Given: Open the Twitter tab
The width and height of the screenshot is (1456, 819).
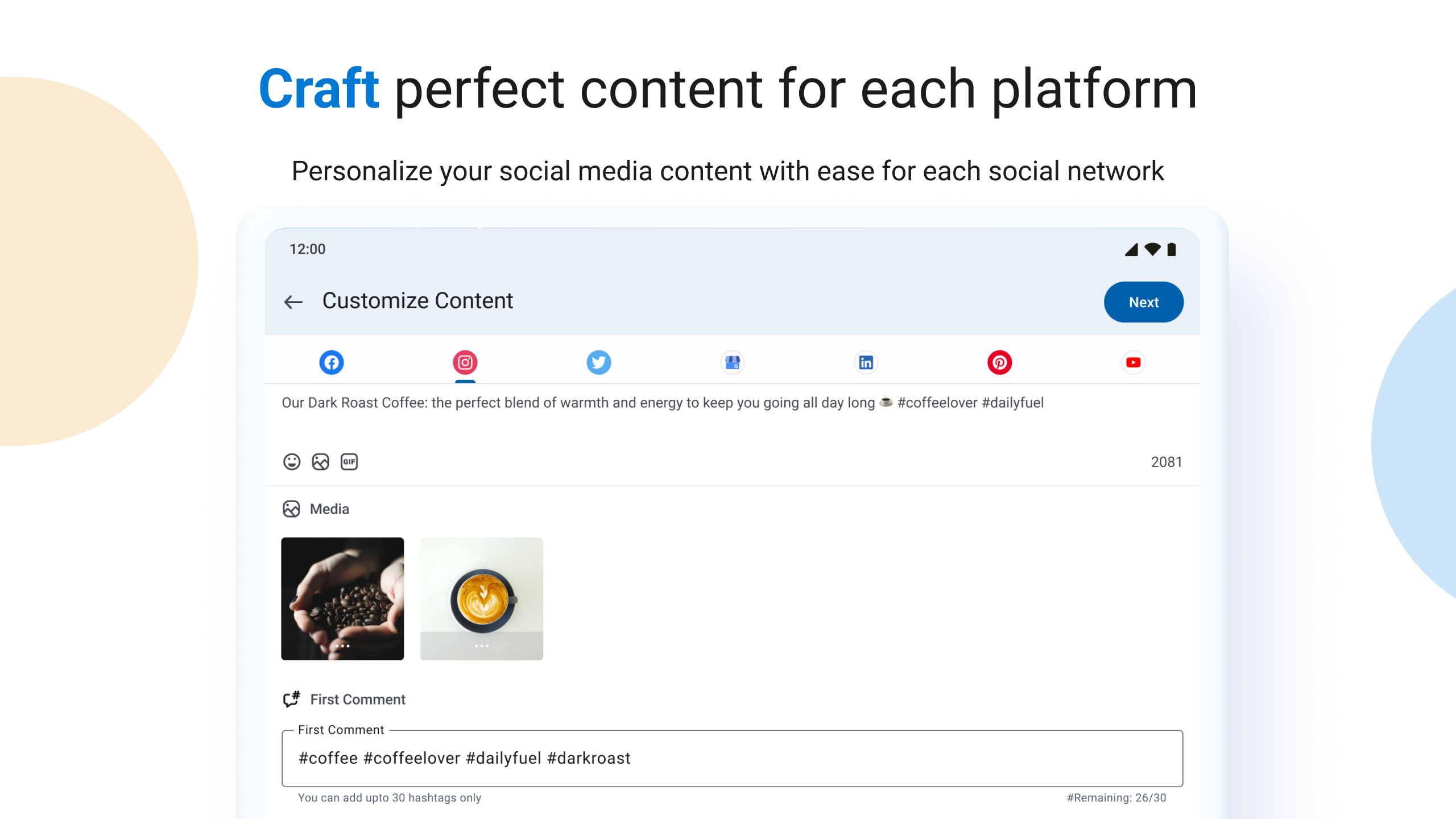Looking at the screenshot, I should [599, 362].
